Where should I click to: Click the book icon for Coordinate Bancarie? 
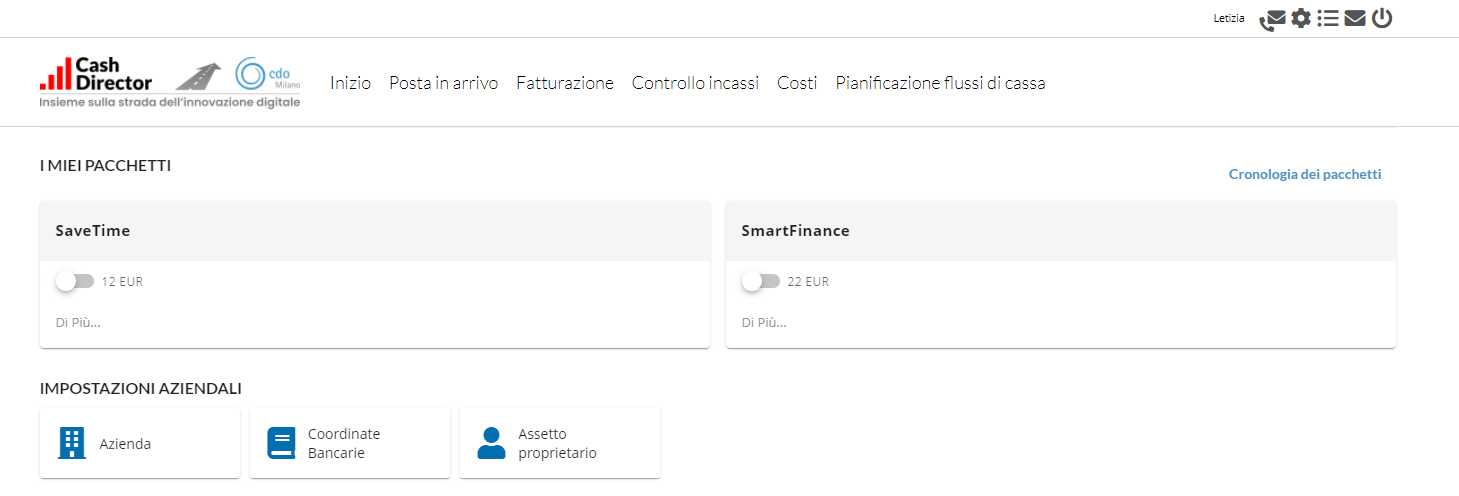(282, 443)
